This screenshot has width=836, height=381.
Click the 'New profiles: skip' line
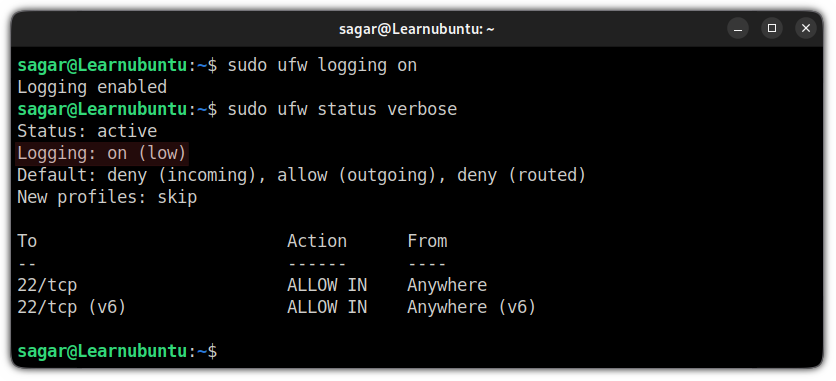[x=107, y=197]
